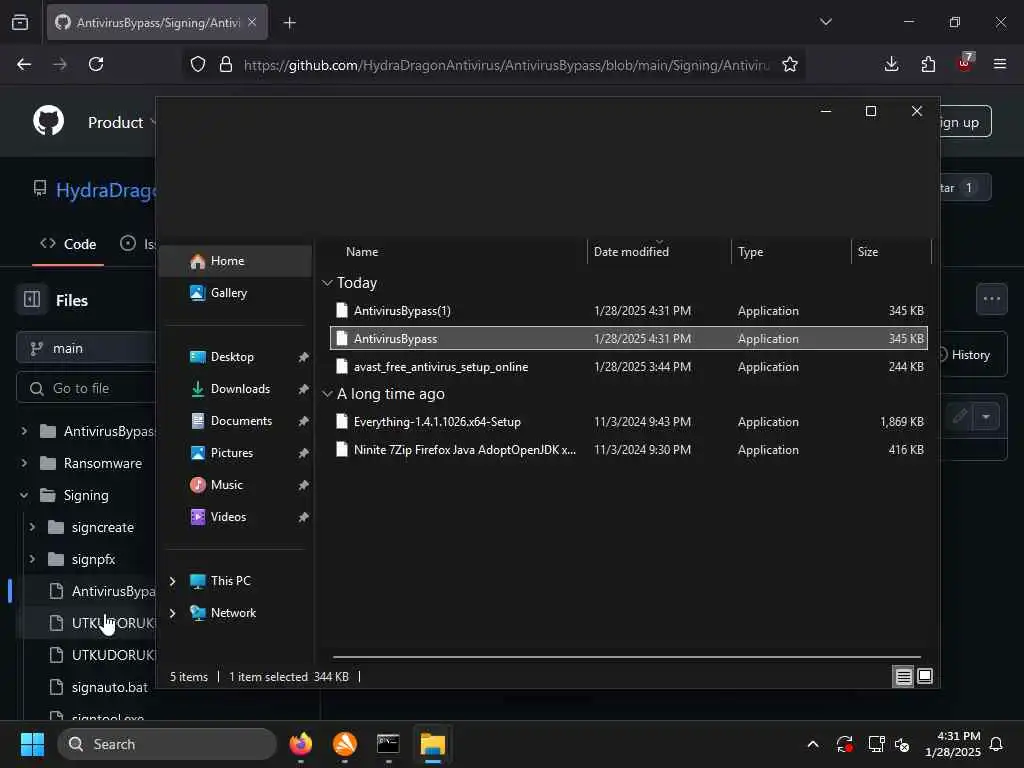The width and height of the screenshot is (1024, 768).
Task: Toggle the Files side panel icon
Action: [x=31, y=300]
